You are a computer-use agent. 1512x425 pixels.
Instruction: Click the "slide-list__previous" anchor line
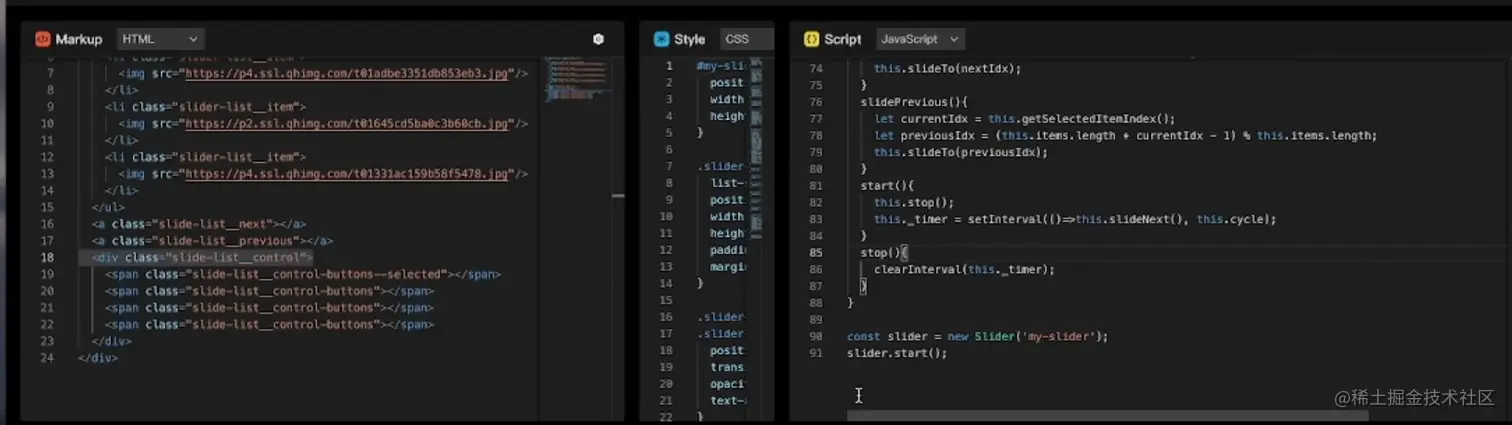coord(212,241)
